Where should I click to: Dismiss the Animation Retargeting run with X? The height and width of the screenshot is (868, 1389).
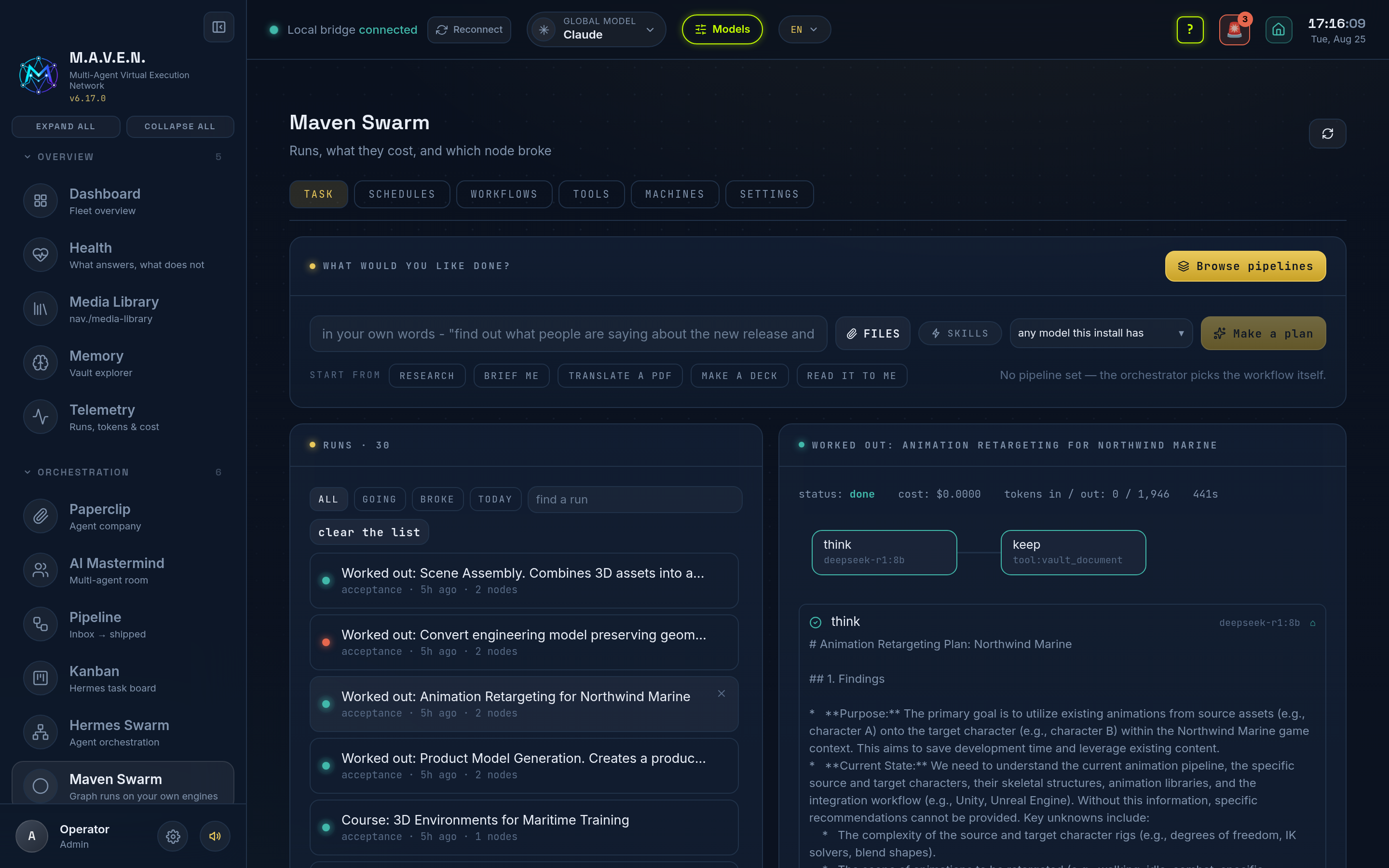(x=722, y=693)
